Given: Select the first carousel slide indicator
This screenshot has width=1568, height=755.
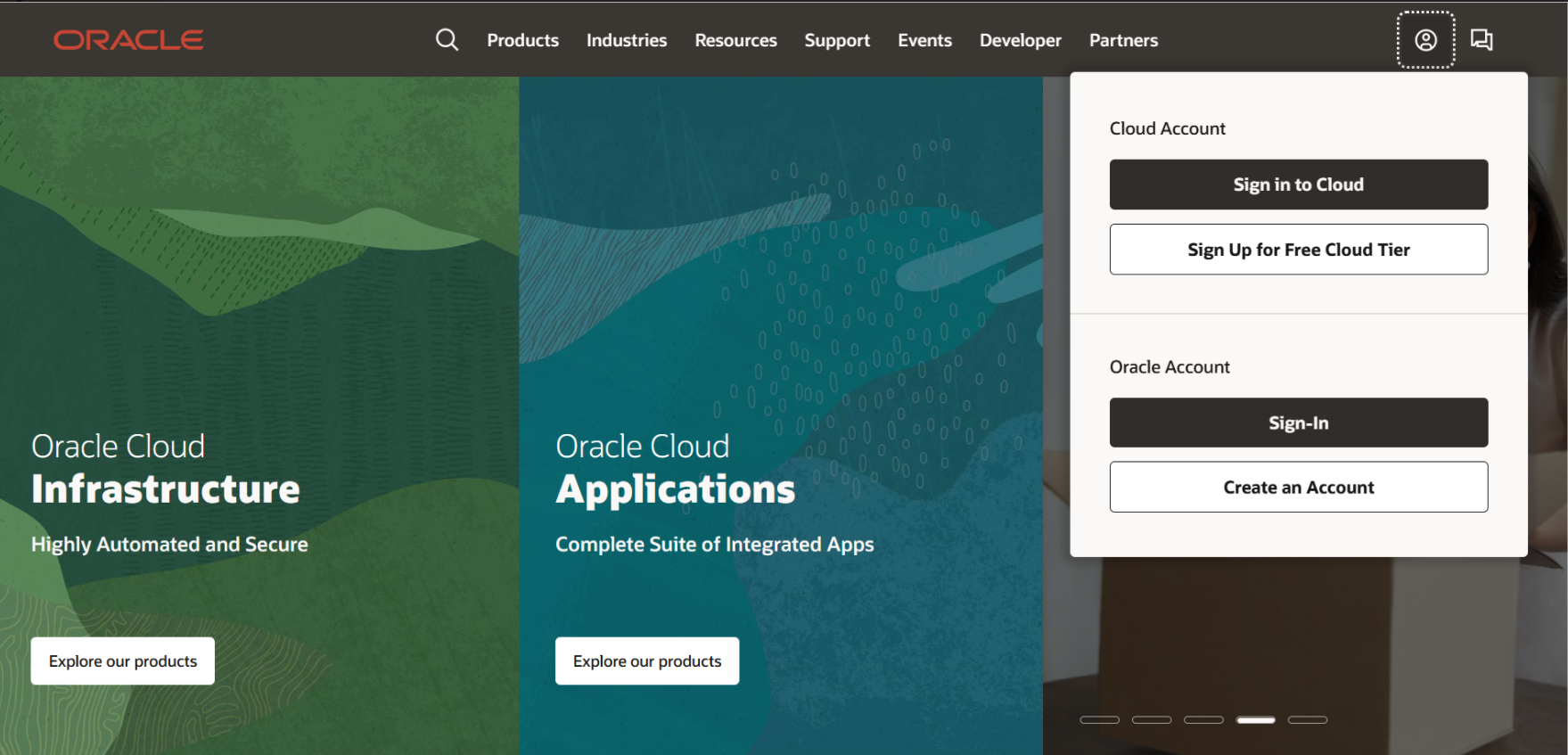Looking at the screenshot, I should pyautogui.click(x=1099, y=719).
